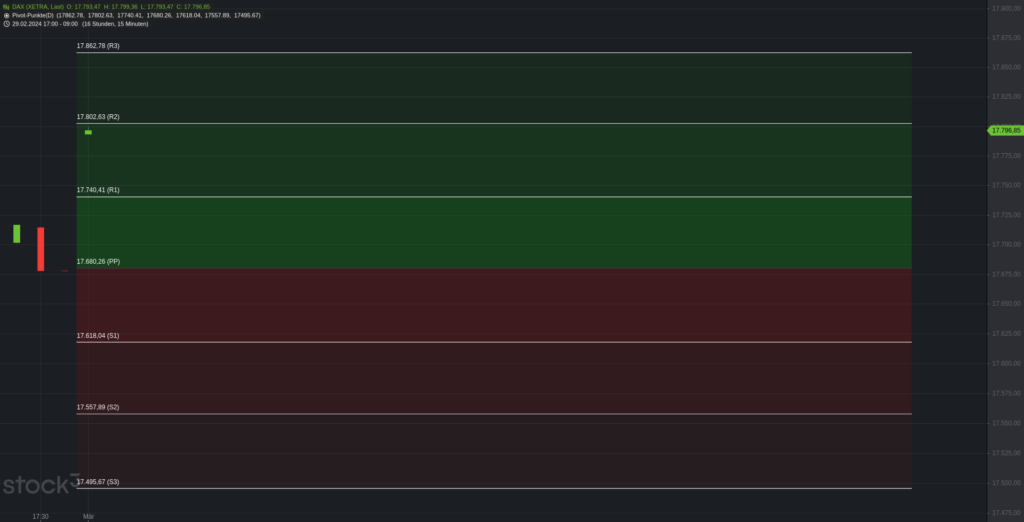Click the green 17.796,85 current price tag
Screen dimensions: 1024x522
pyautogui.click(x=1004, y=130)
